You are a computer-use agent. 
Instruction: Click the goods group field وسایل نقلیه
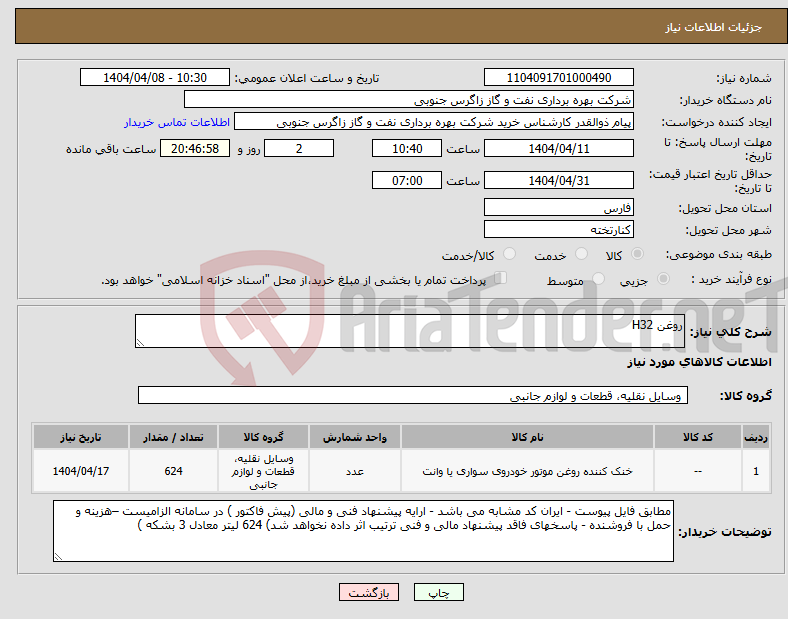point(413,395)
